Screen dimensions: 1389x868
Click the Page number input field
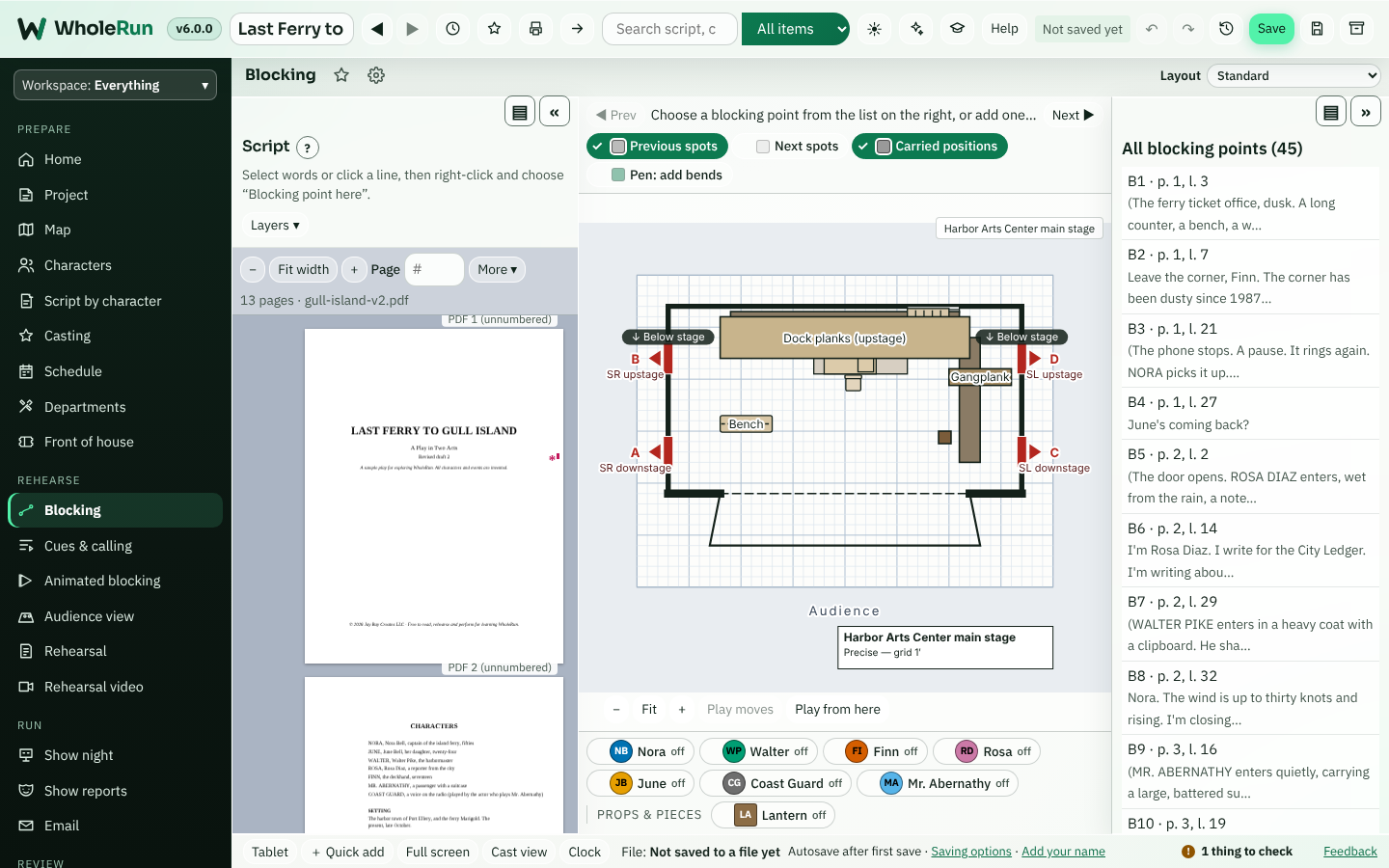434,270
